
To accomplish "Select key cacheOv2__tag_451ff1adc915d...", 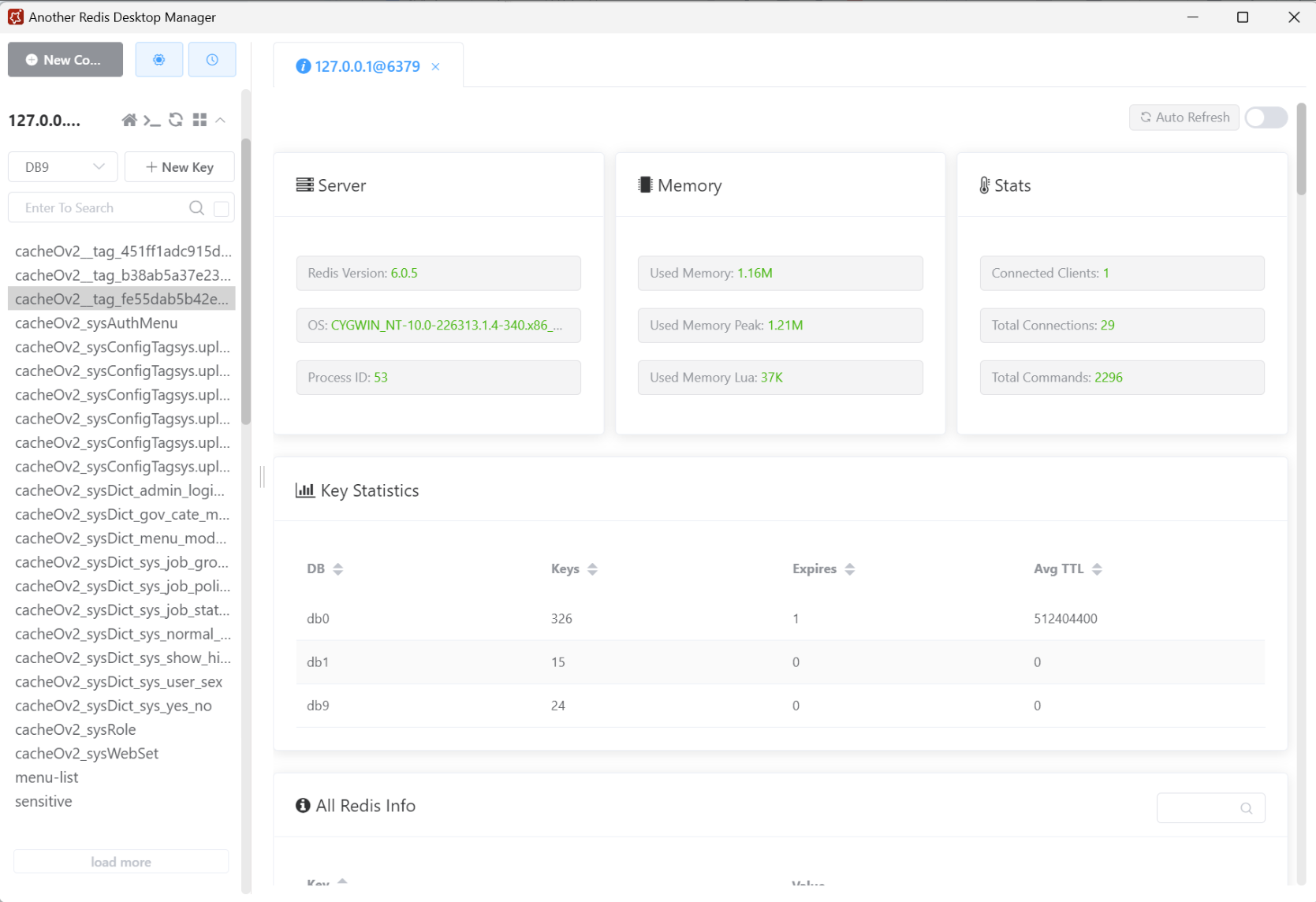I will click(x=123, y=252).
